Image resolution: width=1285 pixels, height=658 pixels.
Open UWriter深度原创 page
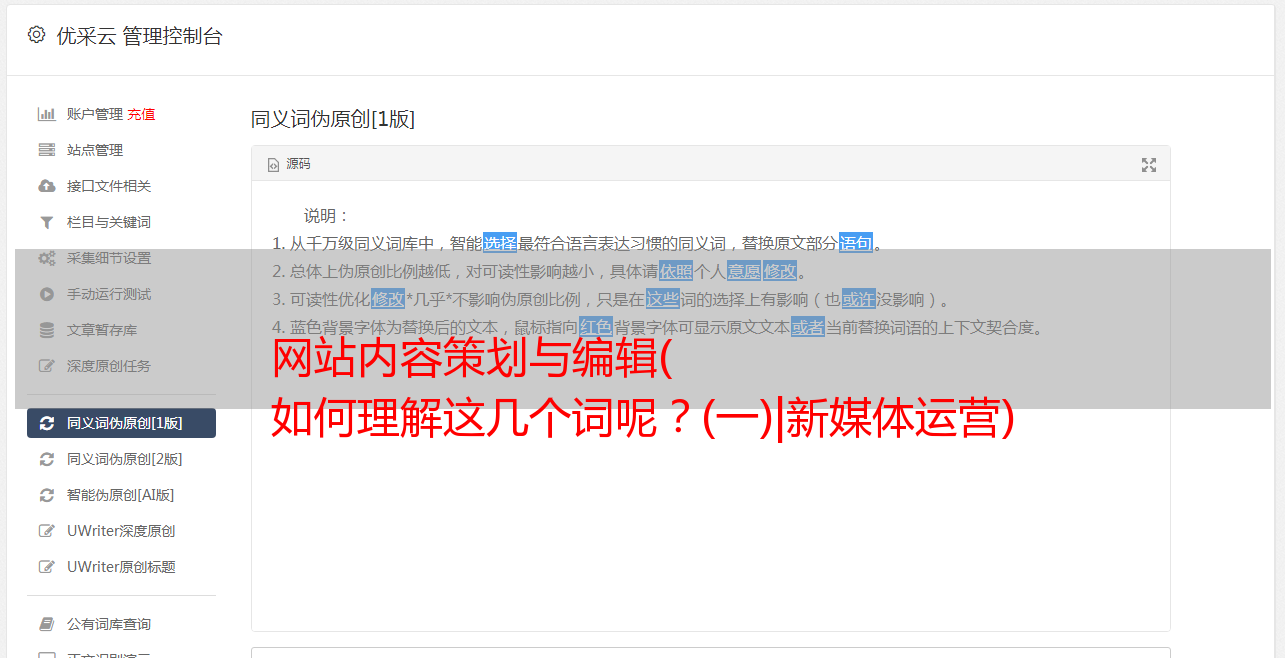(x=121, y=531)
